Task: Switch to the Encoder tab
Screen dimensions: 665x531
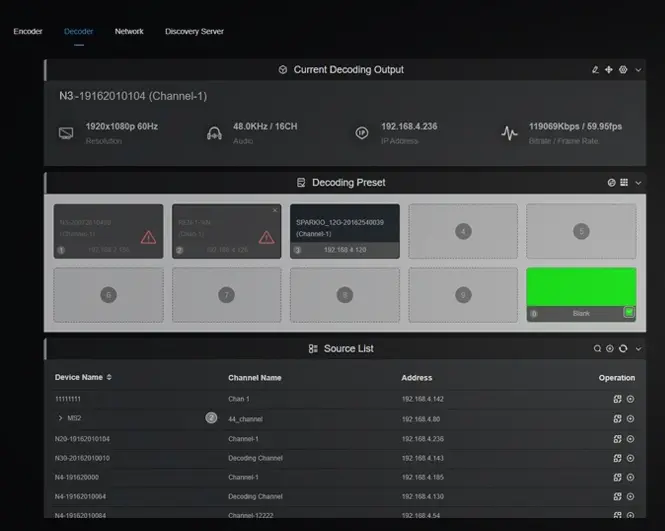Action: [28, 31]
